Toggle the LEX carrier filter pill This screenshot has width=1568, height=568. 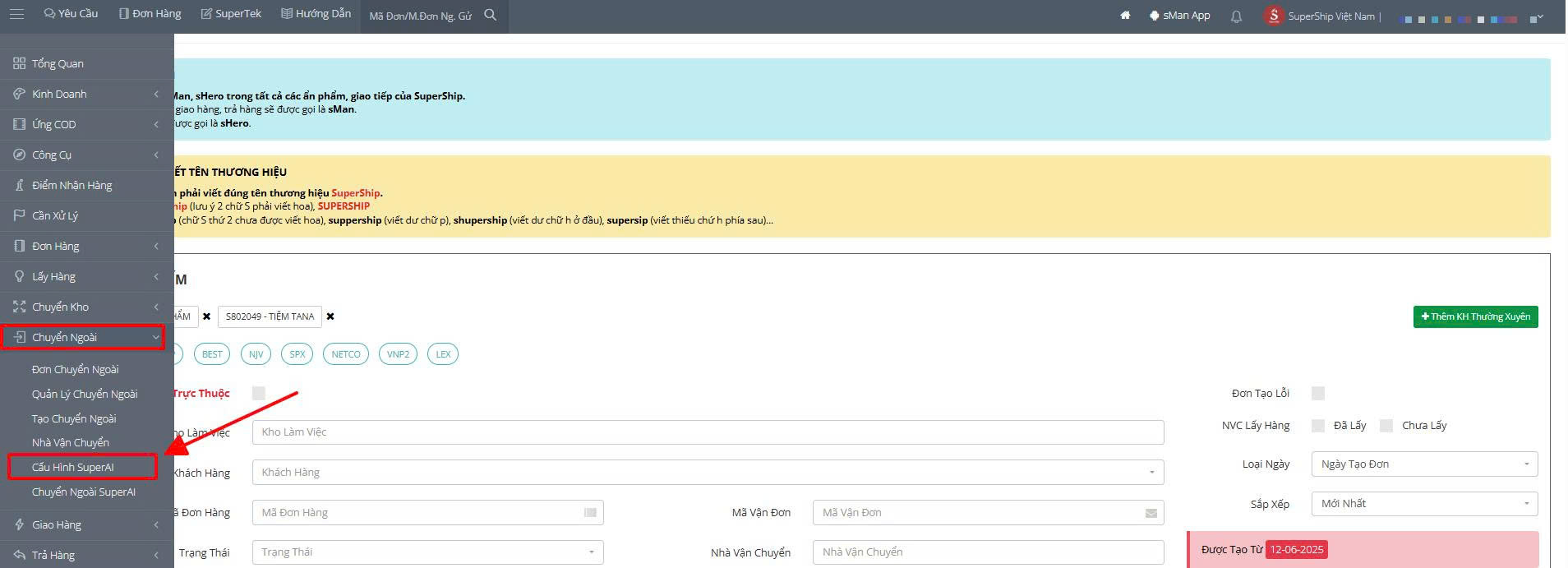443,354
